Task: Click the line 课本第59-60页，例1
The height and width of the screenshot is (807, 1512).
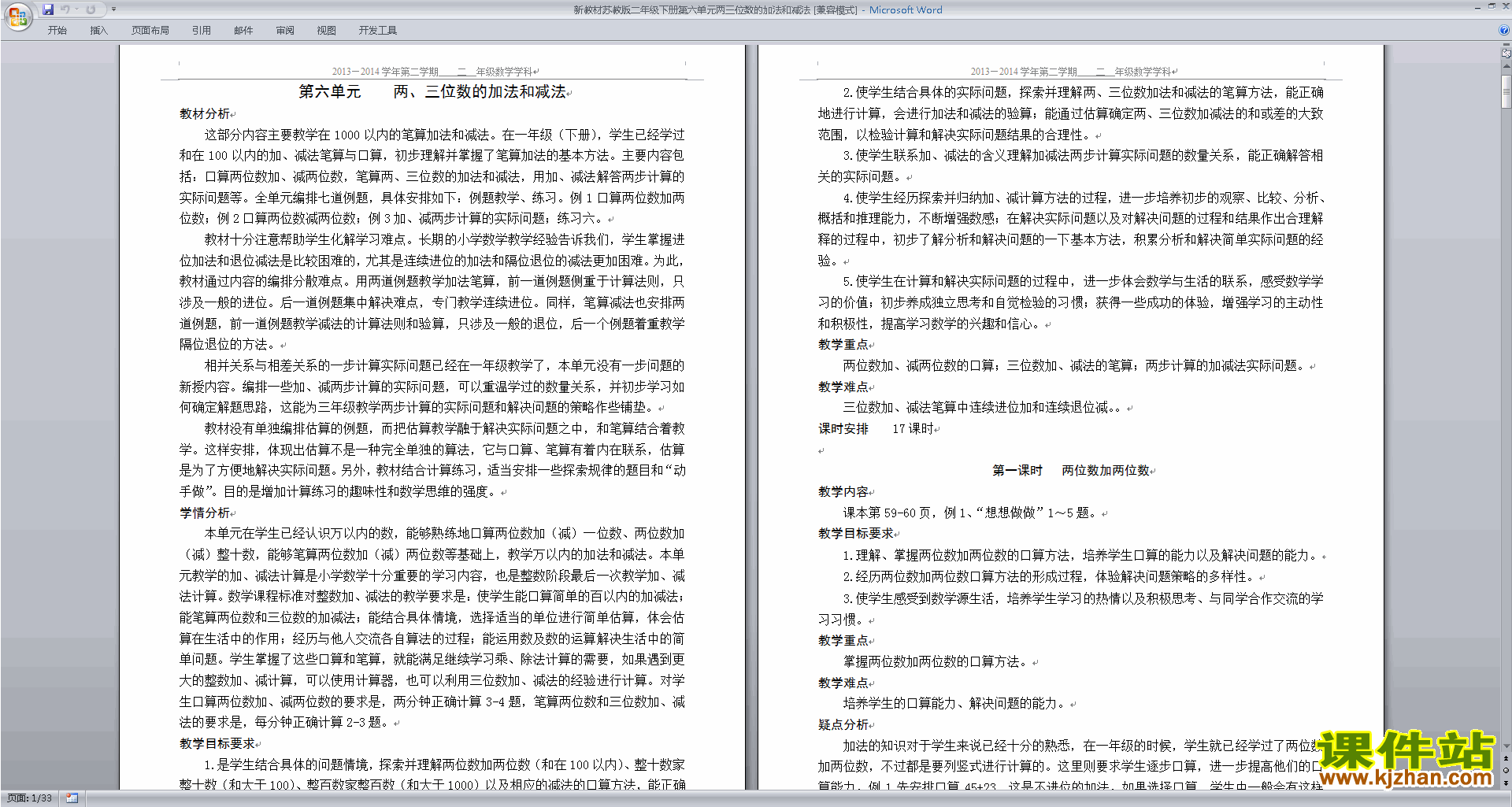Action: tap(972, 513)
